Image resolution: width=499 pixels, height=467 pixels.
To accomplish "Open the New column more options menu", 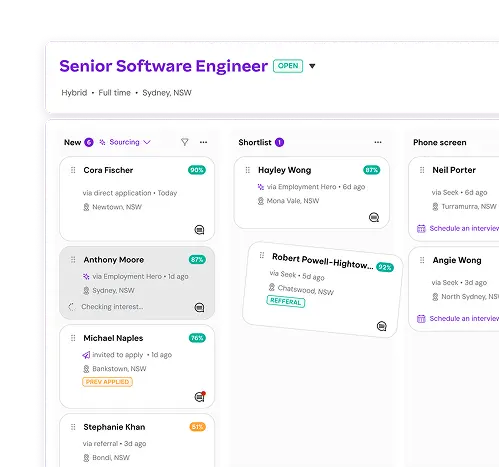I will point(203,142).
